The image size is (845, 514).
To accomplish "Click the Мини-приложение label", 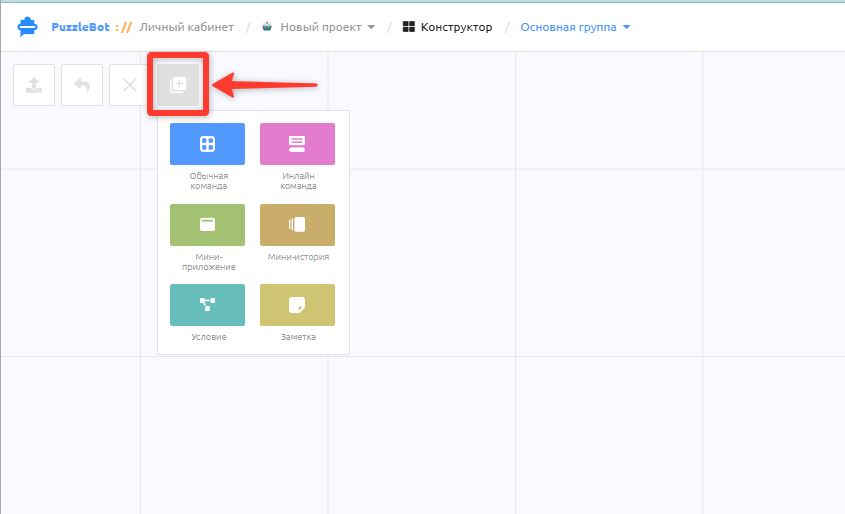I will tap(209, 262).
